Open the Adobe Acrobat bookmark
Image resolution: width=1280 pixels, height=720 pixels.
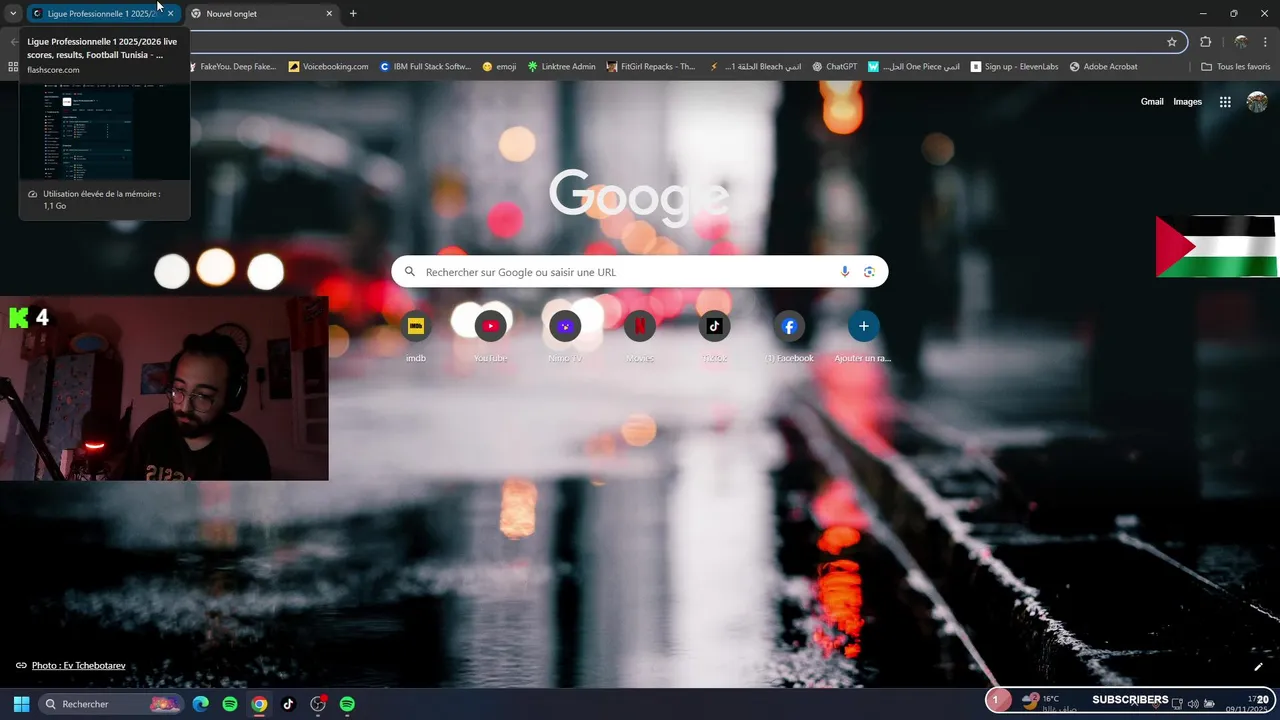[1103, 67]
